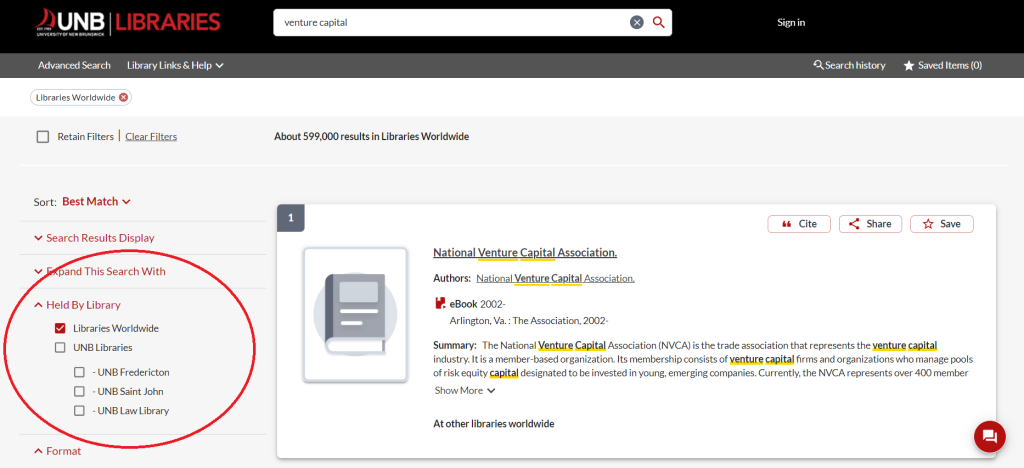
Task: Click Sign in
Action: click(x=791, y=22)
